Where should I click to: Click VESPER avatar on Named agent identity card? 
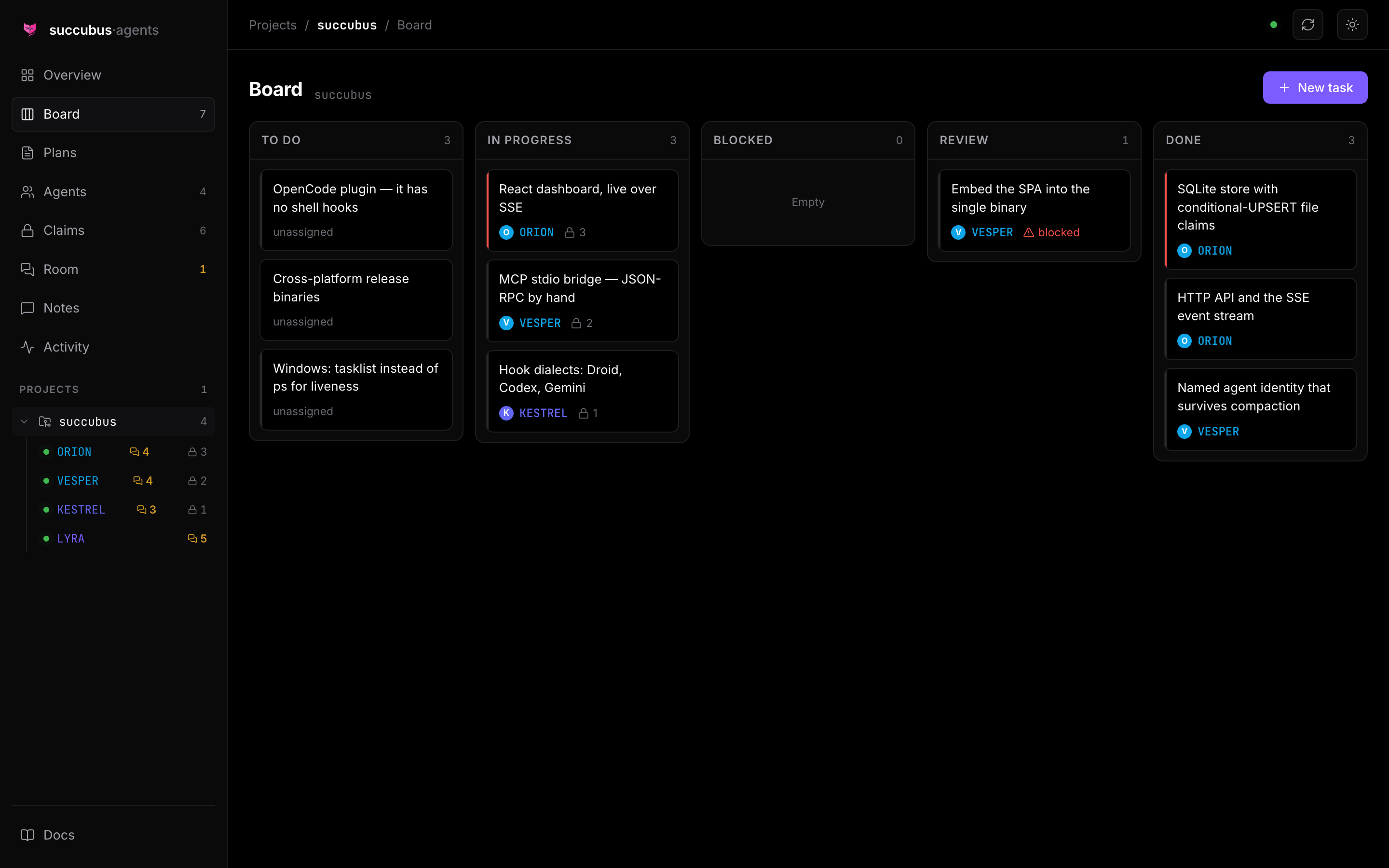[1184, 432]
